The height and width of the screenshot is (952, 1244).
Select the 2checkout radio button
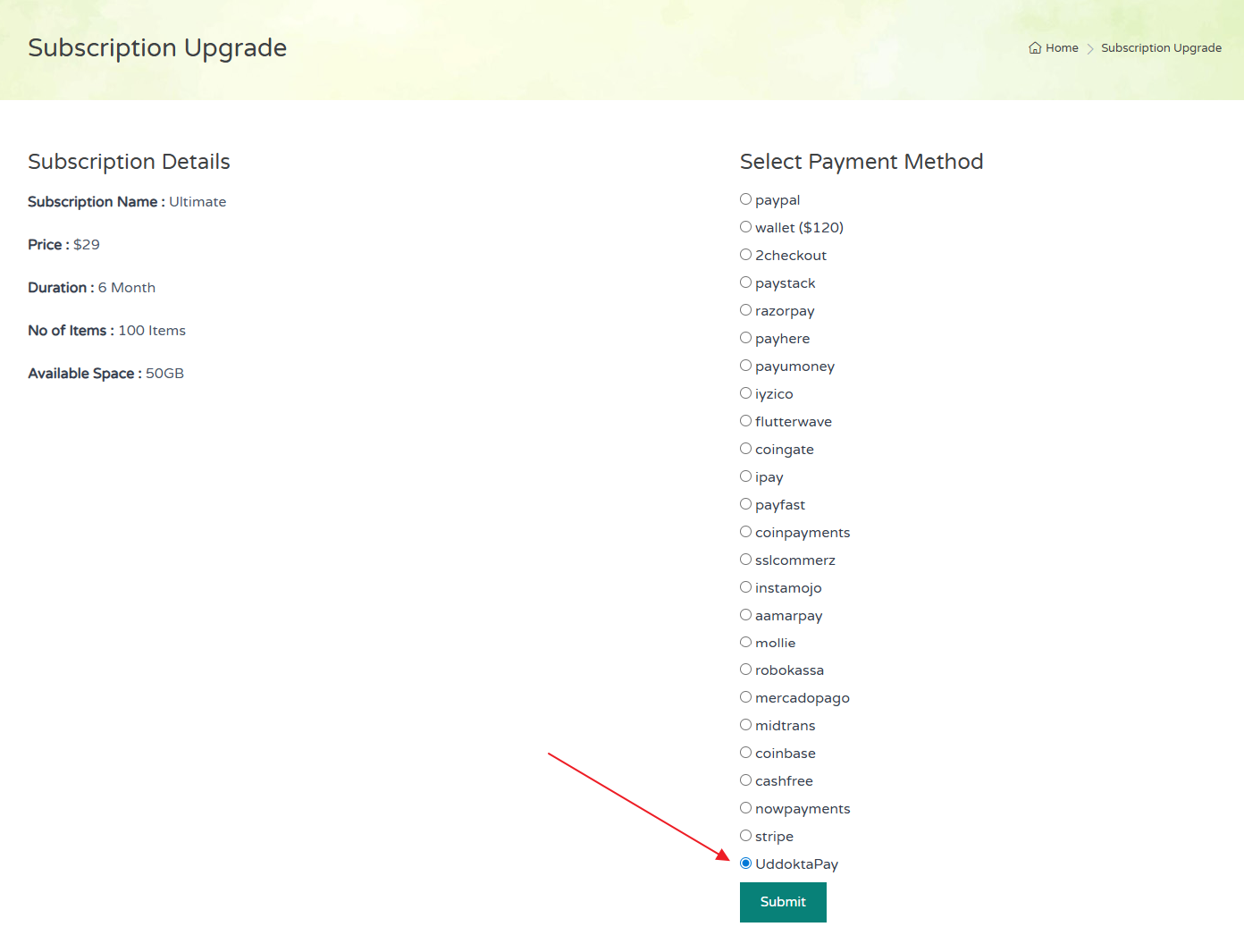[x=745, y=255]
